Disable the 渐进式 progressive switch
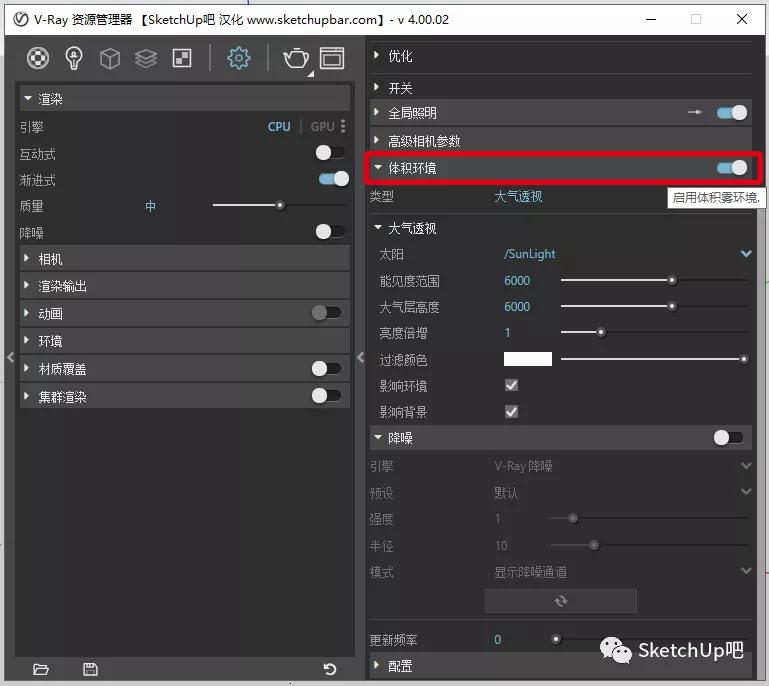 point(334,178)
